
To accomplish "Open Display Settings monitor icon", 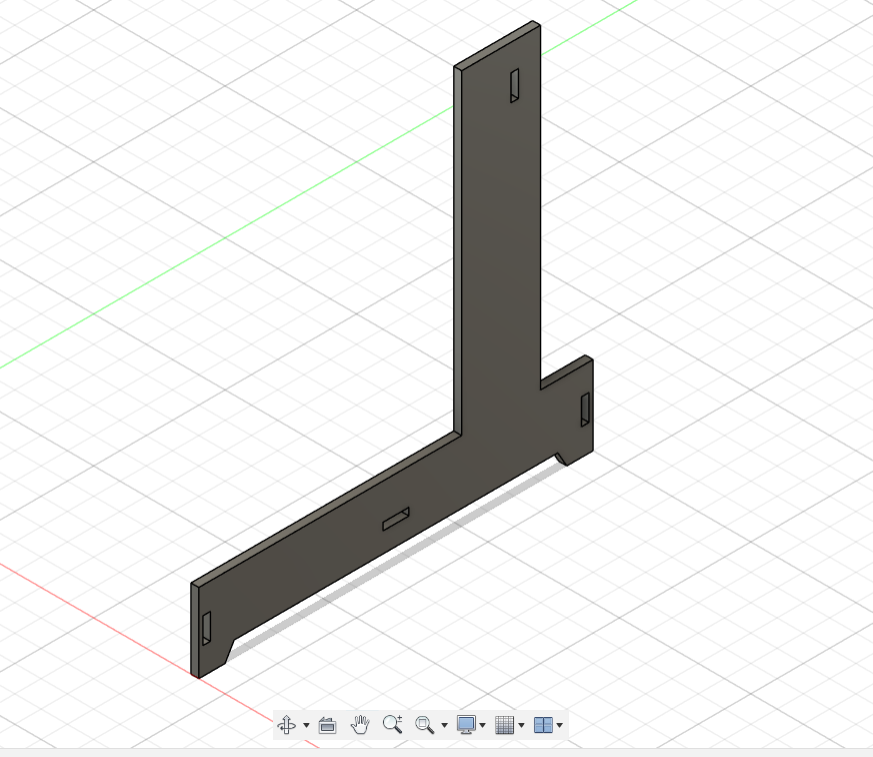I will tap(465, 725).
